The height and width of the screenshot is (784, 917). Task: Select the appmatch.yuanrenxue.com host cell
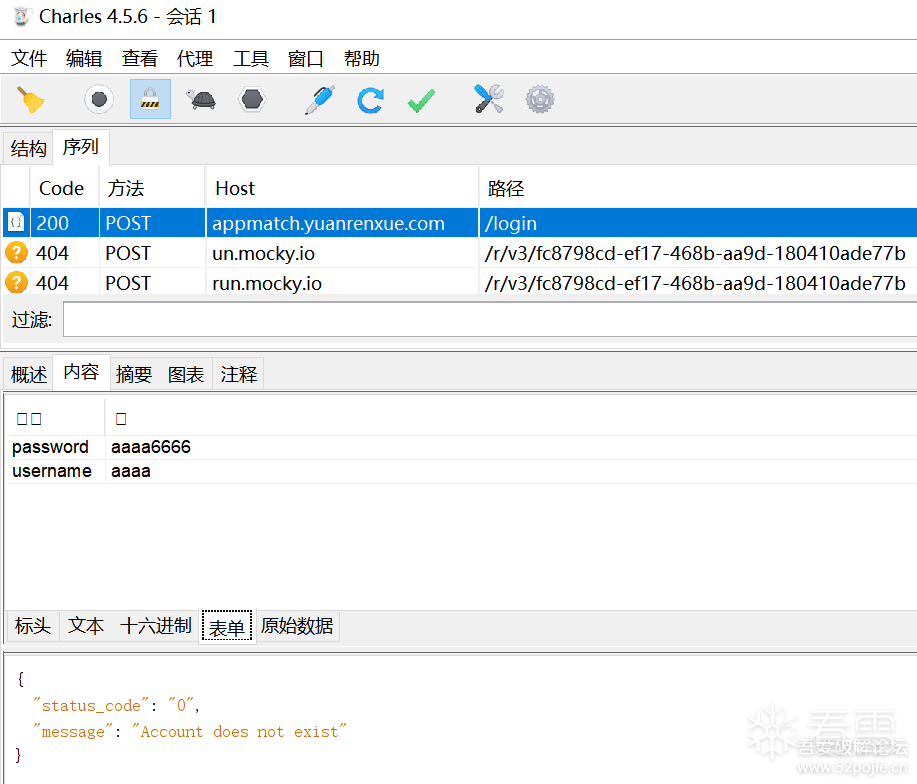[342, 223]
